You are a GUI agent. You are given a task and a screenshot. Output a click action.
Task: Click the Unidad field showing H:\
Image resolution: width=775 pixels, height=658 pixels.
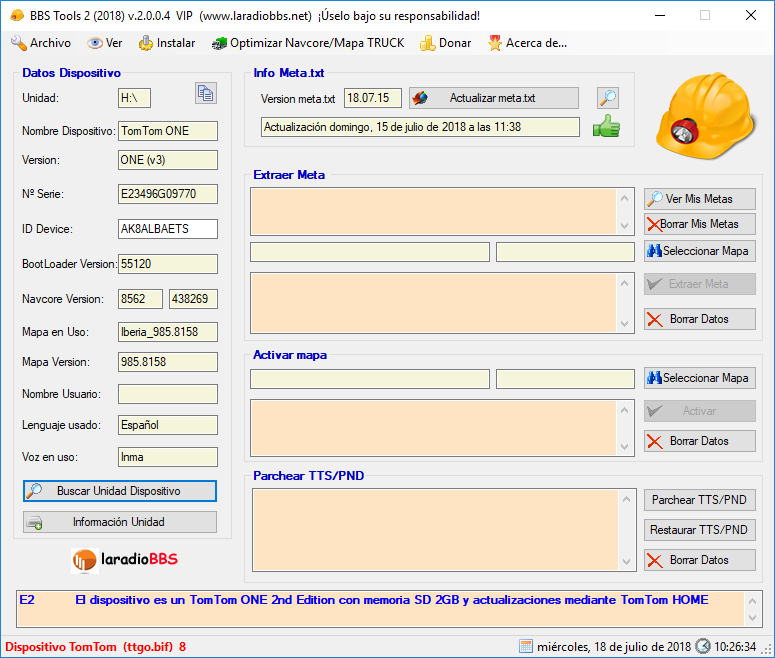coord(134,98)
